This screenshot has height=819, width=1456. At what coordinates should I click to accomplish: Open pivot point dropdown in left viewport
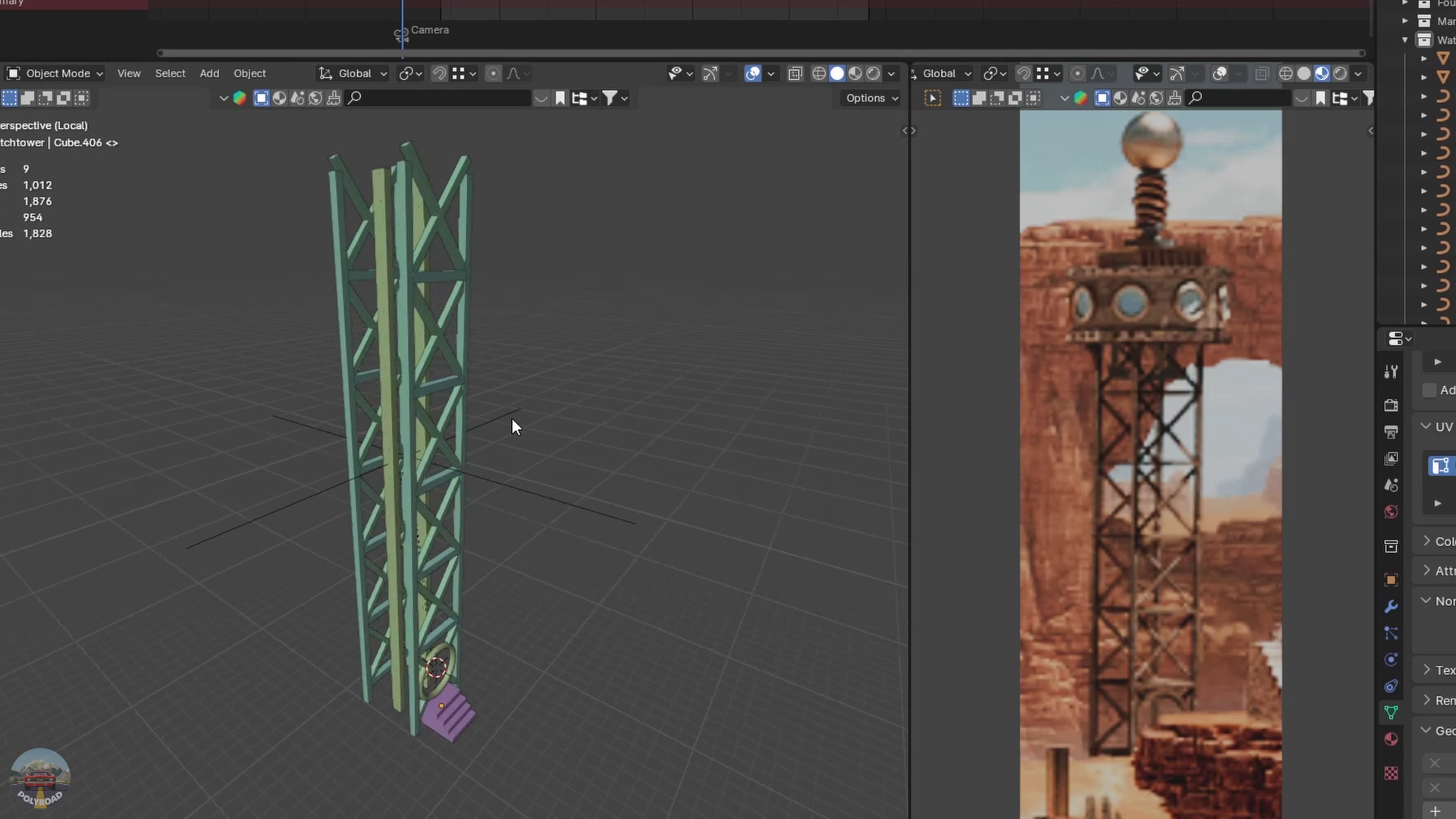(410, 74)
